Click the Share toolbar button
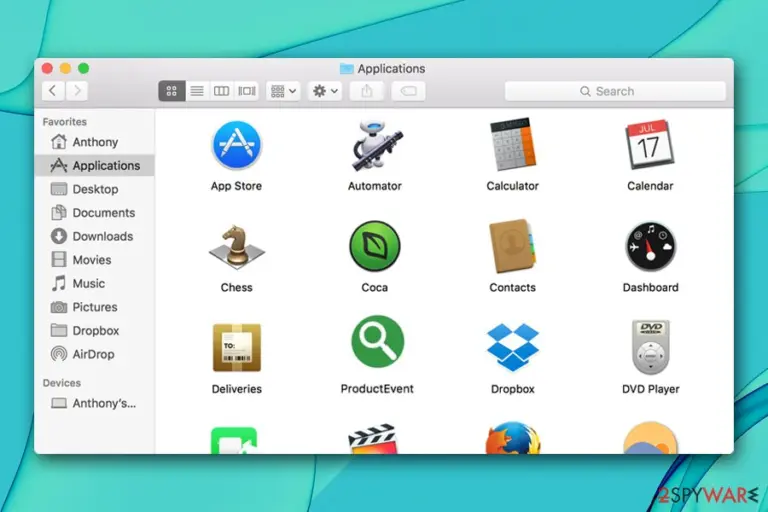This screenshot has height=512, width=768. tap(367, 91)
